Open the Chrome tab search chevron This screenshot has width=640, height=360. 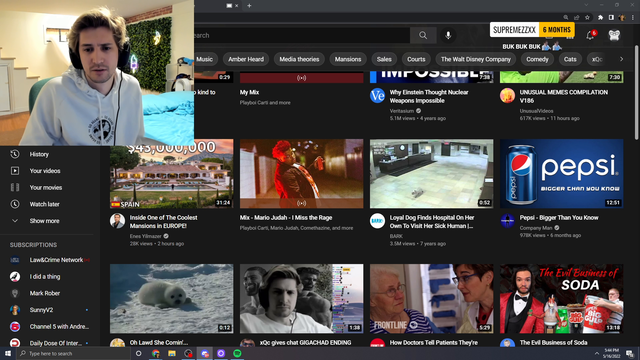point(586,5)
